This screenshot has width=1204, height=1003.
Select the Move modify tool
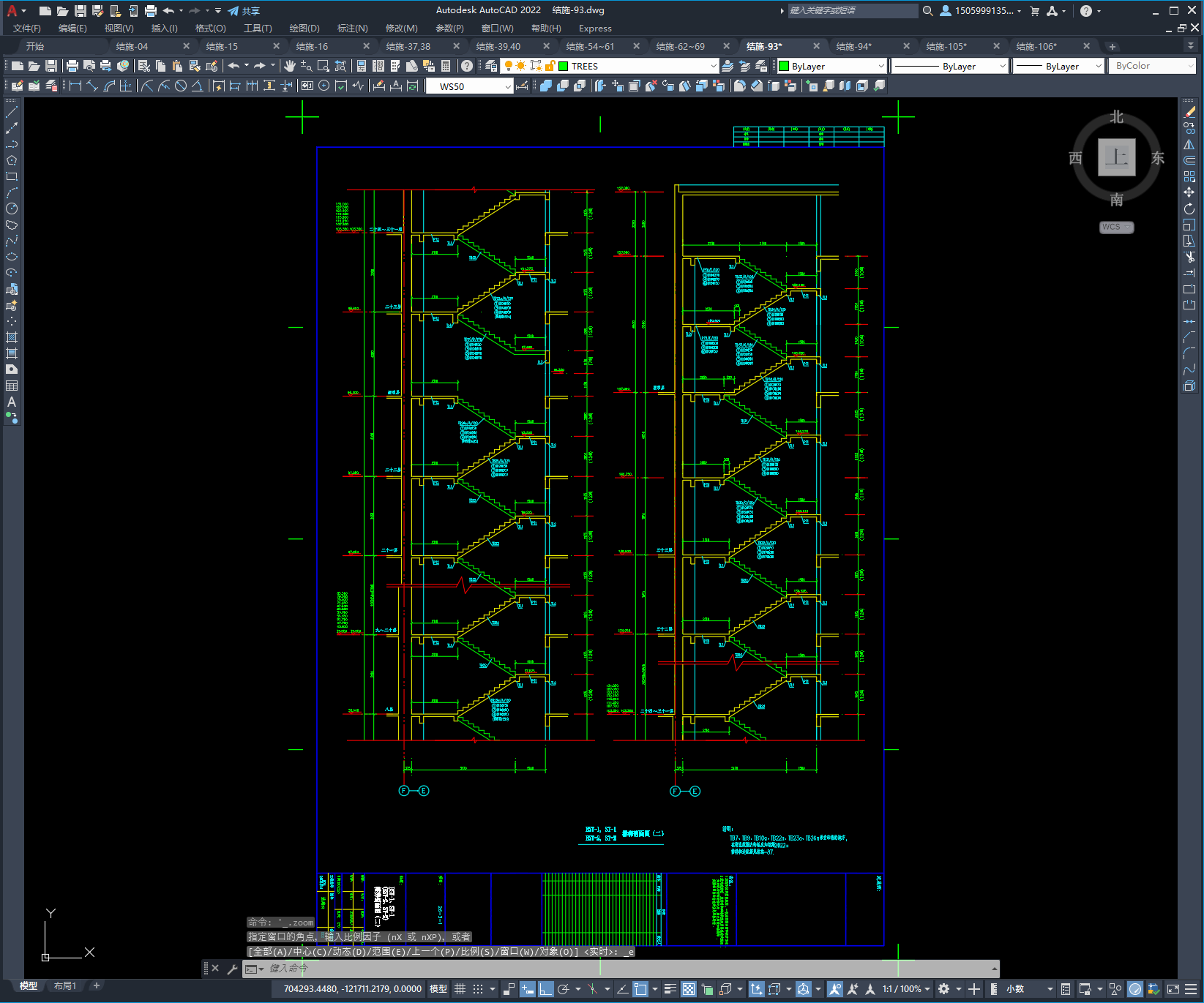[1189, 192]
